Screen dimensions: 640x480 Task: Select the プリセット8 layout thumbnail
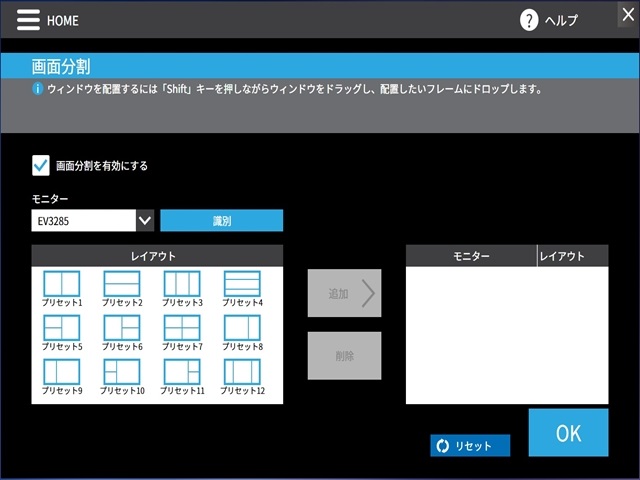pos(242,327)
